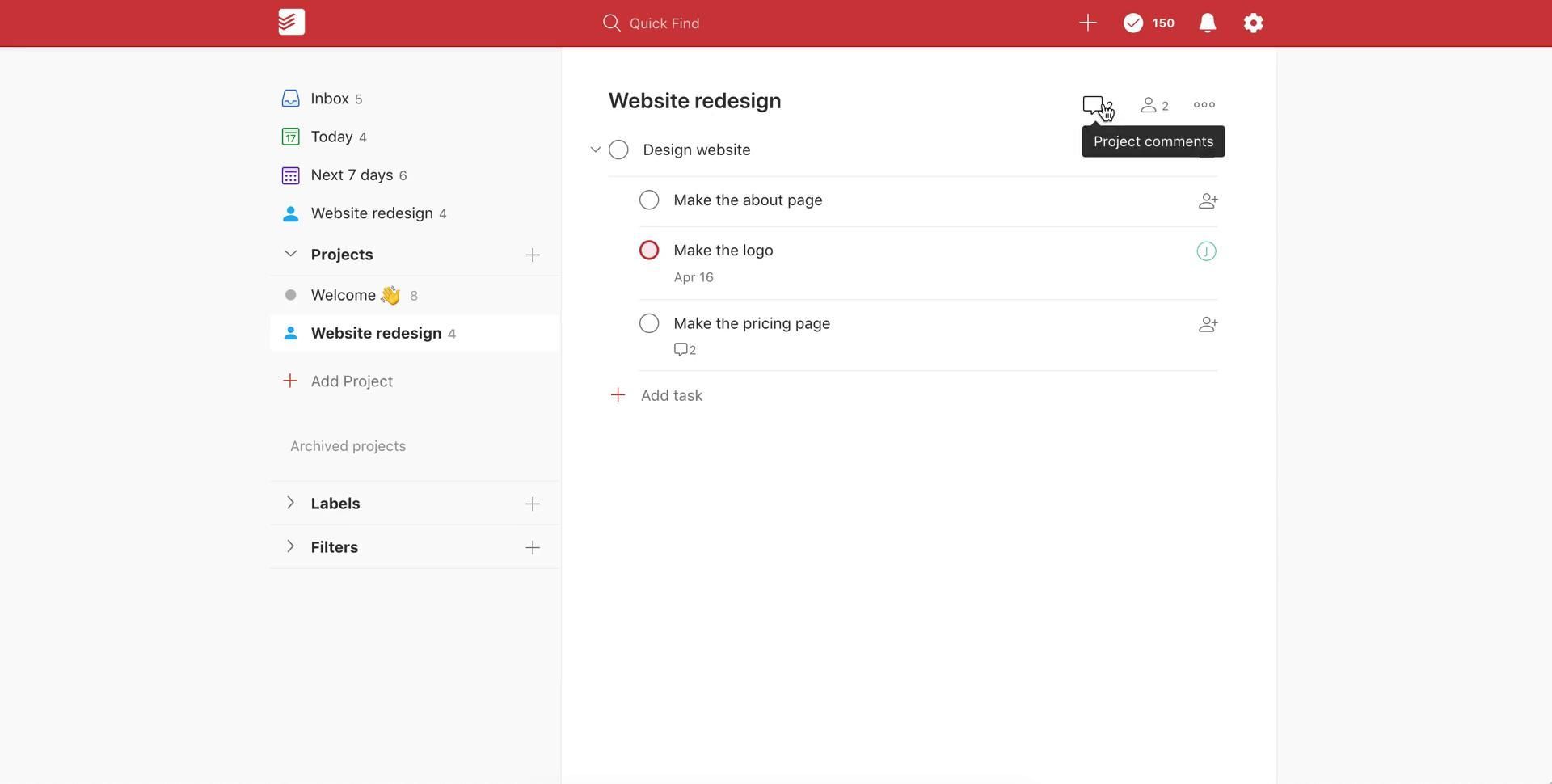Focus the Quick Find search field
The height and width of the screenshot is (784, 1552).
[x=664, y=23]
